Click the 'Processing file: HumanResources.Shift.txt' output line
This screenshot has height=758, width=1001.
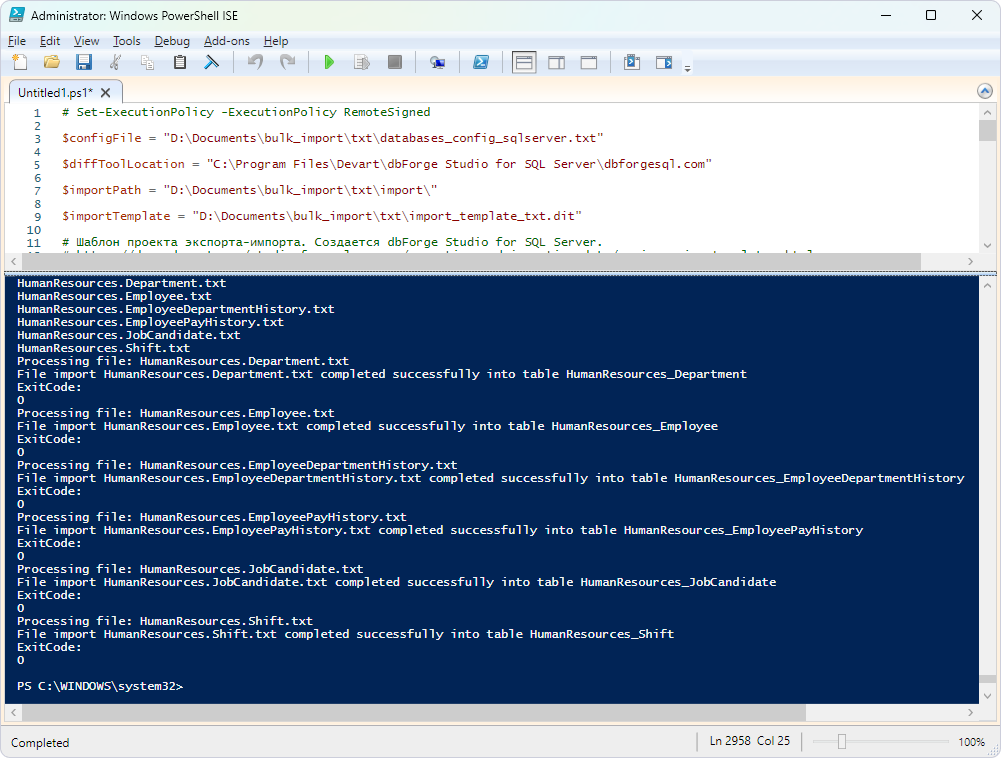(x=165, y=621)
